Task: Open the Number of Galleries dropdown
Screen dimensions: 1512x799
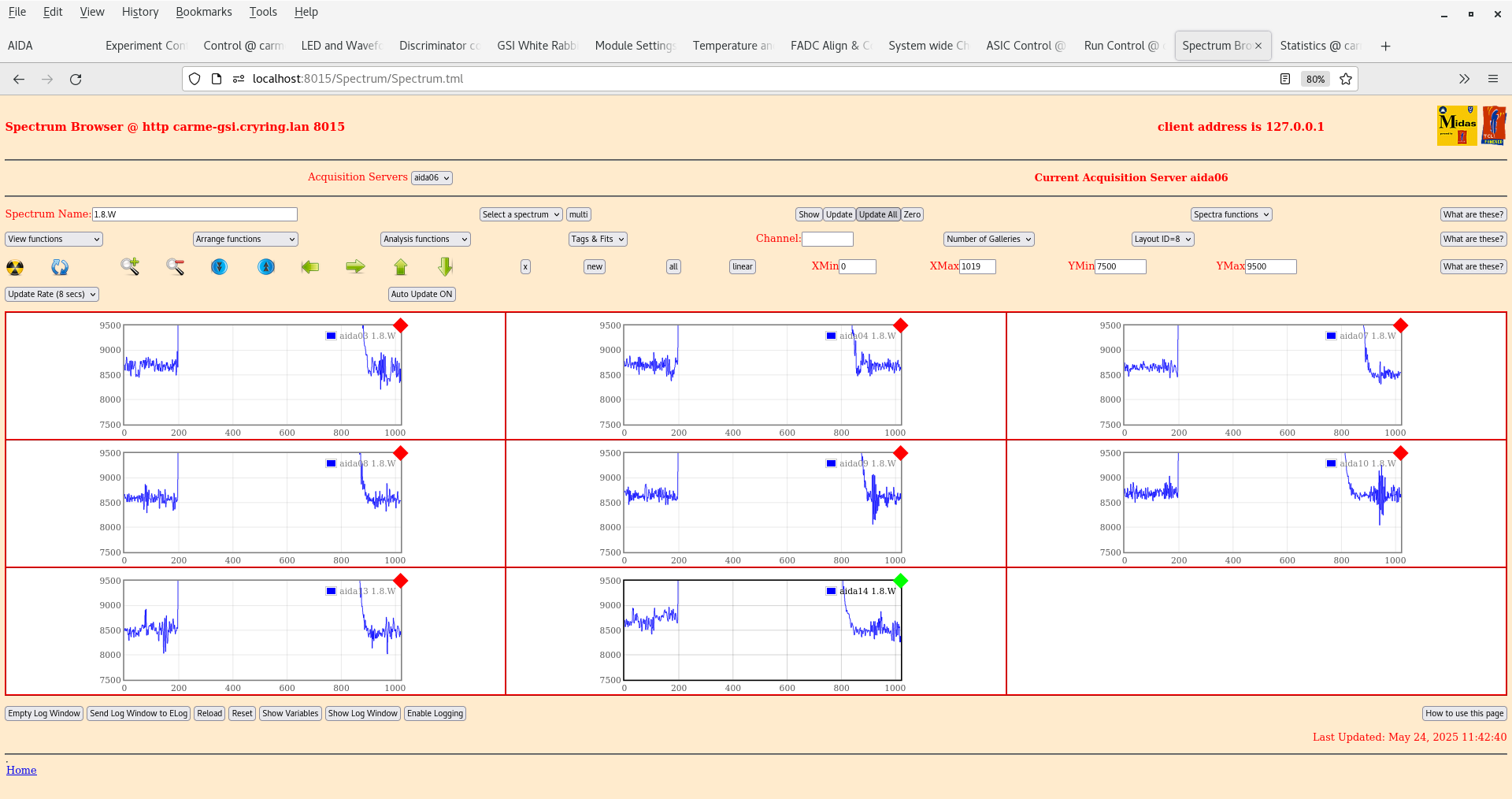Action: (988, 239)
